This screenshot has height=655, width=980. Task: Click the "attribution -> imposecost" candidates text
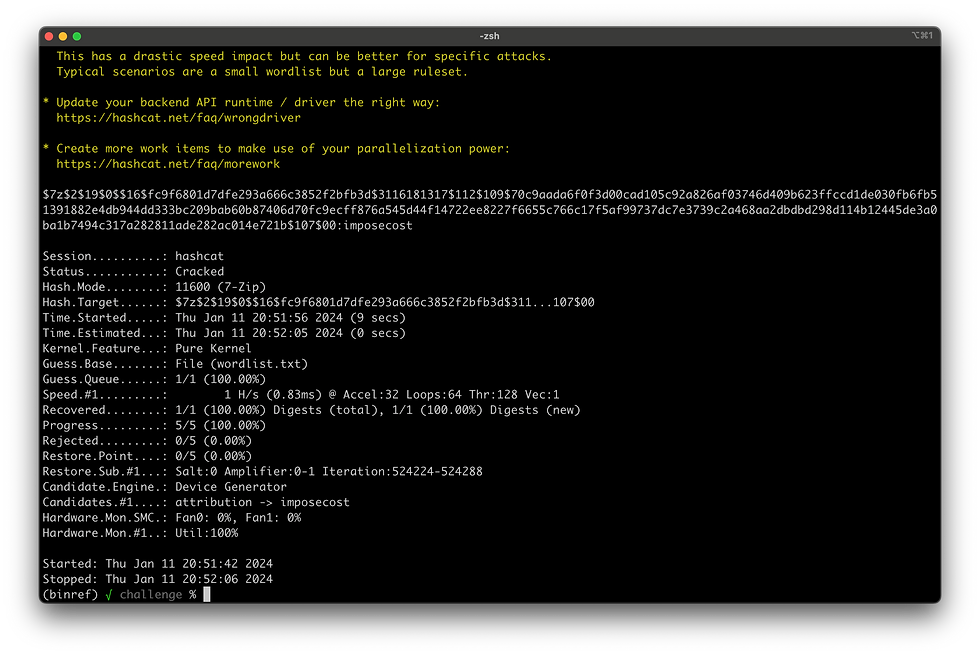click(262, 502)
